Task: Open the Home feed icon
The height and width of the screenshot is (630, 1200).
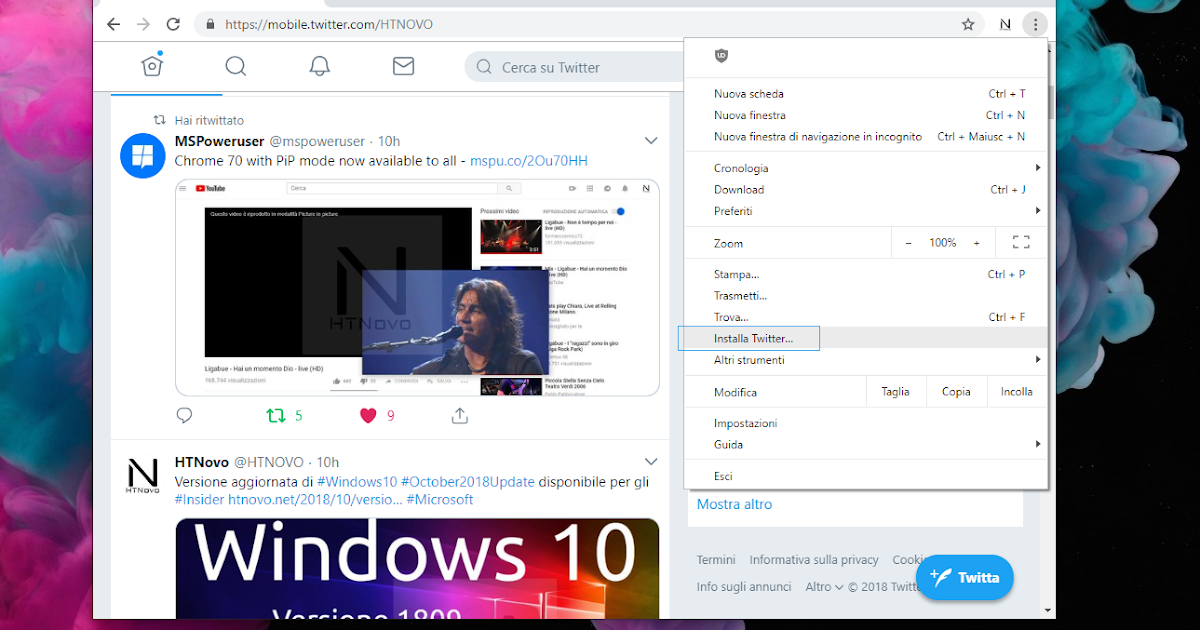Action: [152, 66]
